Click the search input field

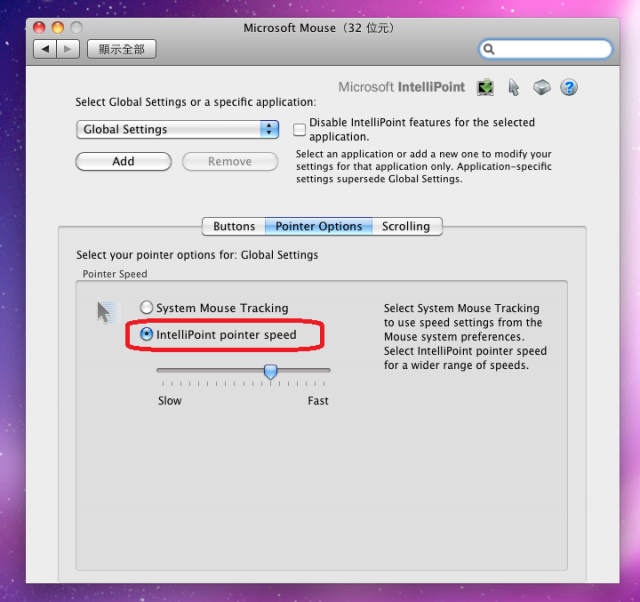pyautogui.click(x=545, y=49)
